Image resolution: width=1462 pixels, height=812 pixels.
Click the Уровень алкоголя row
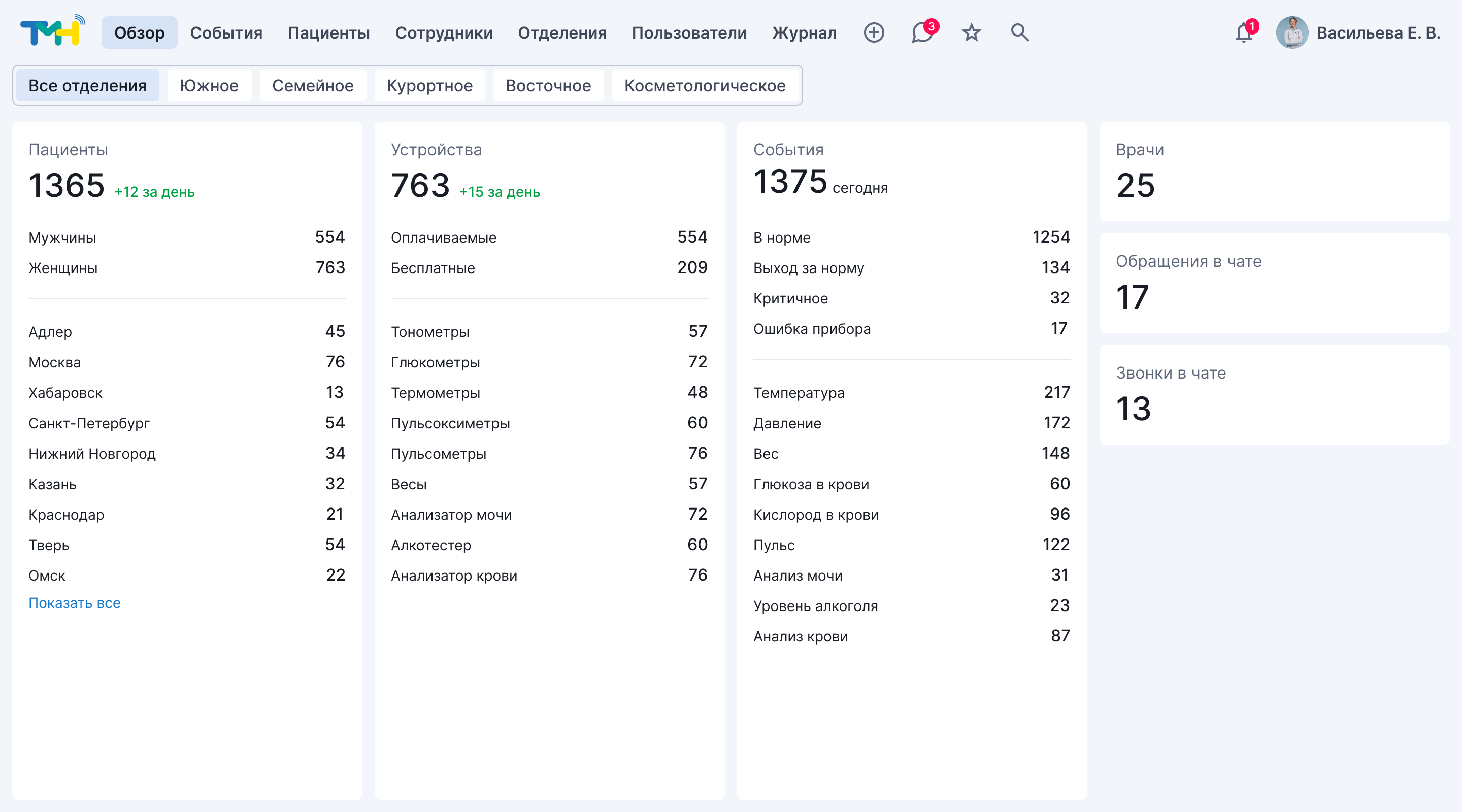pos(912,606)
